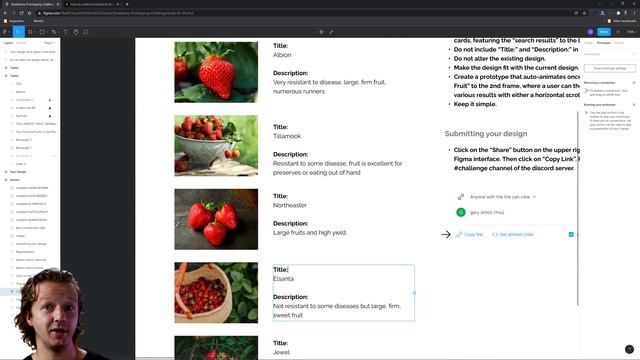Select THE LARGEST FRUIT DATABA... layer

coord(36,124)
